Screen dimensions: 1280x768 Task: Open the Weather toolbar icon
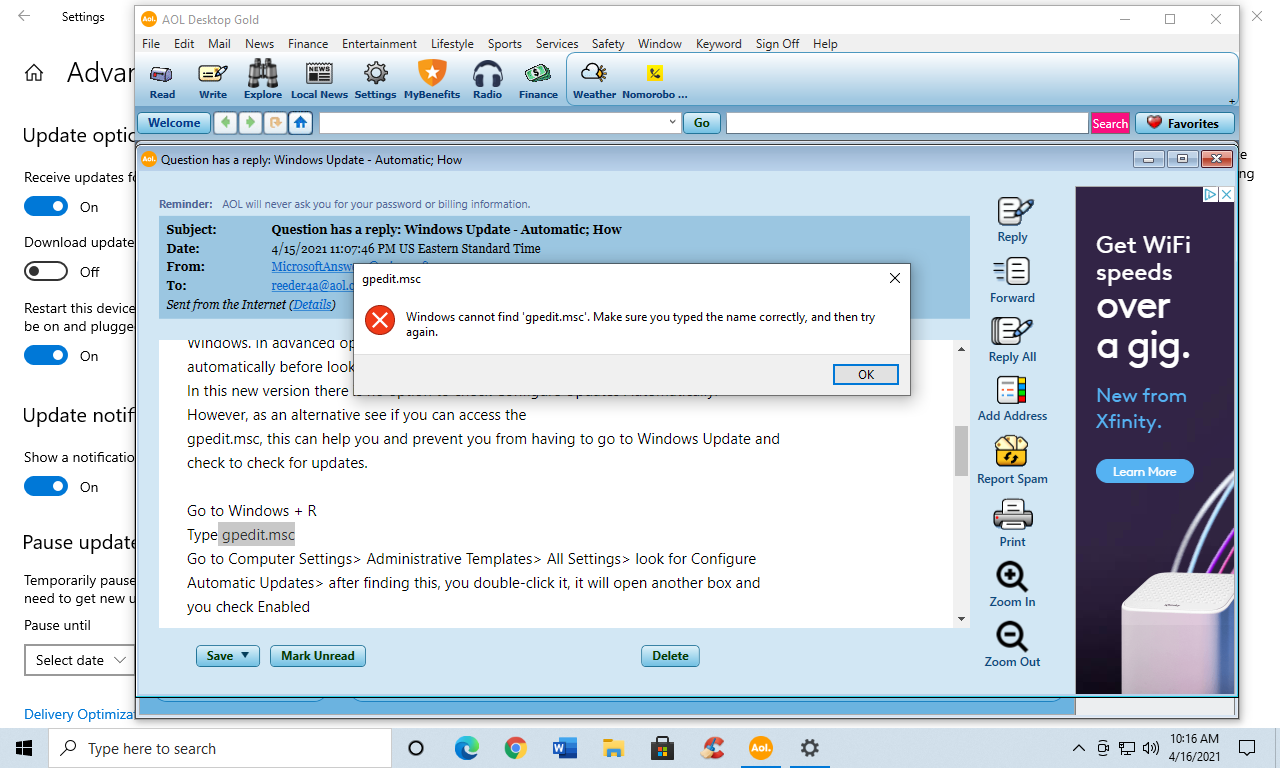pyautogui.click(x=594, y=80)
